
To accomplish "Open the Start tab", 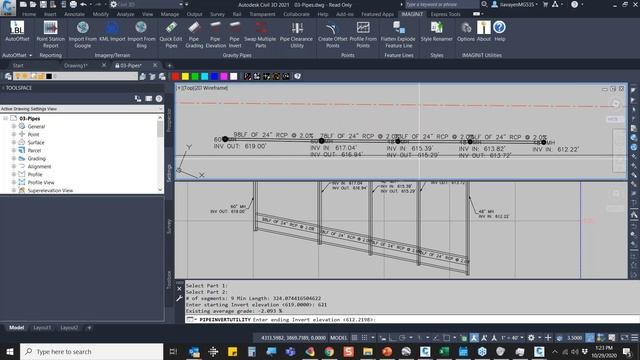I will click(x=18, y=65).
